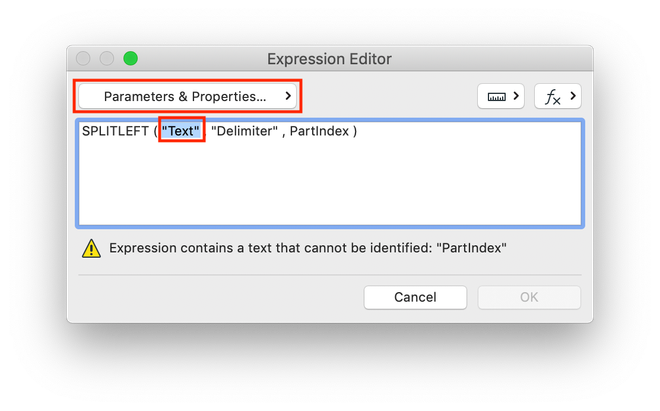The height and width of the screenshot is (411, 660).
Task: Click the gray minimize window button
Action: (107, 59)
